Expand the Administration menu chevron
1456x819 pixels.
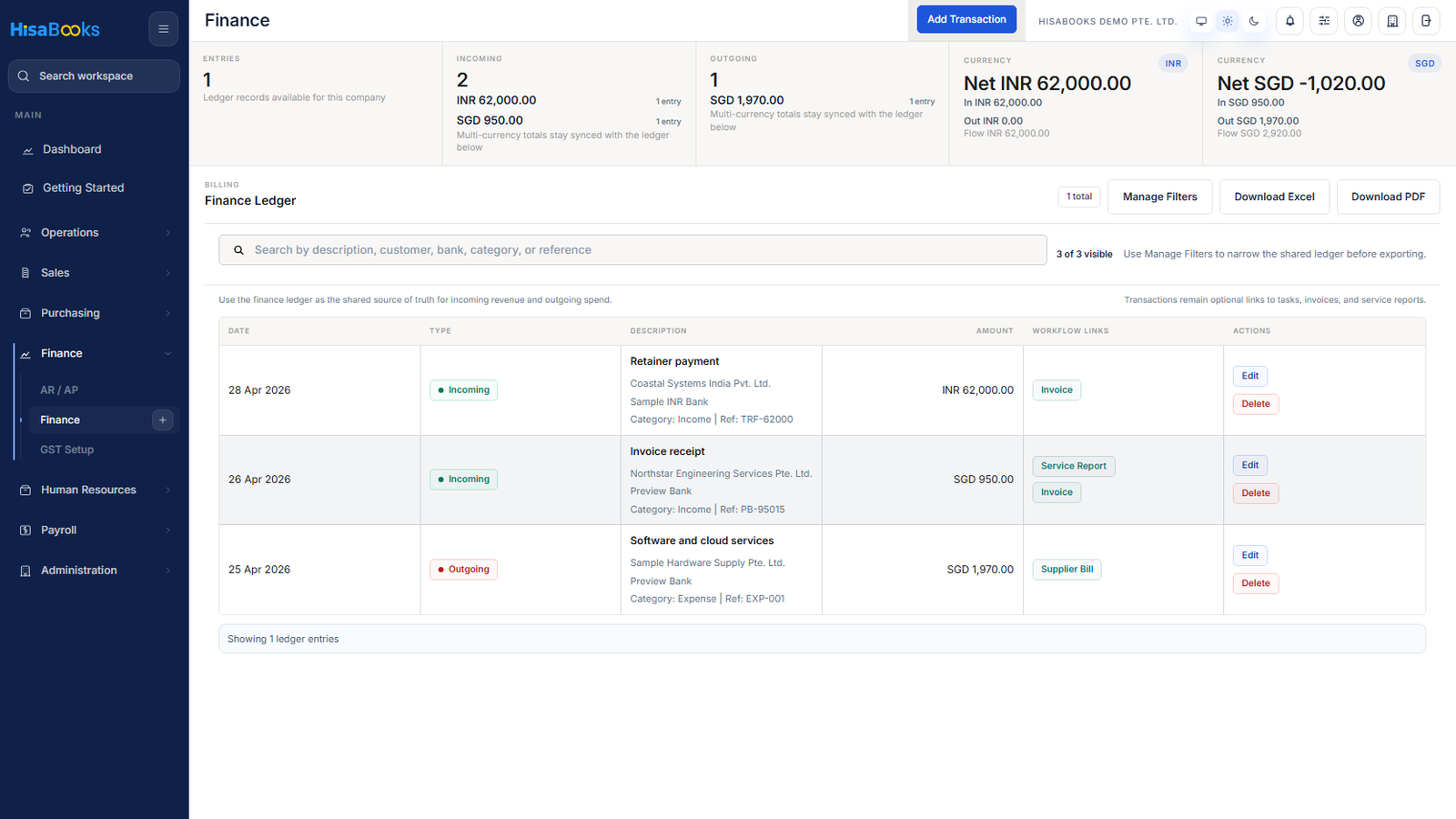168,571
